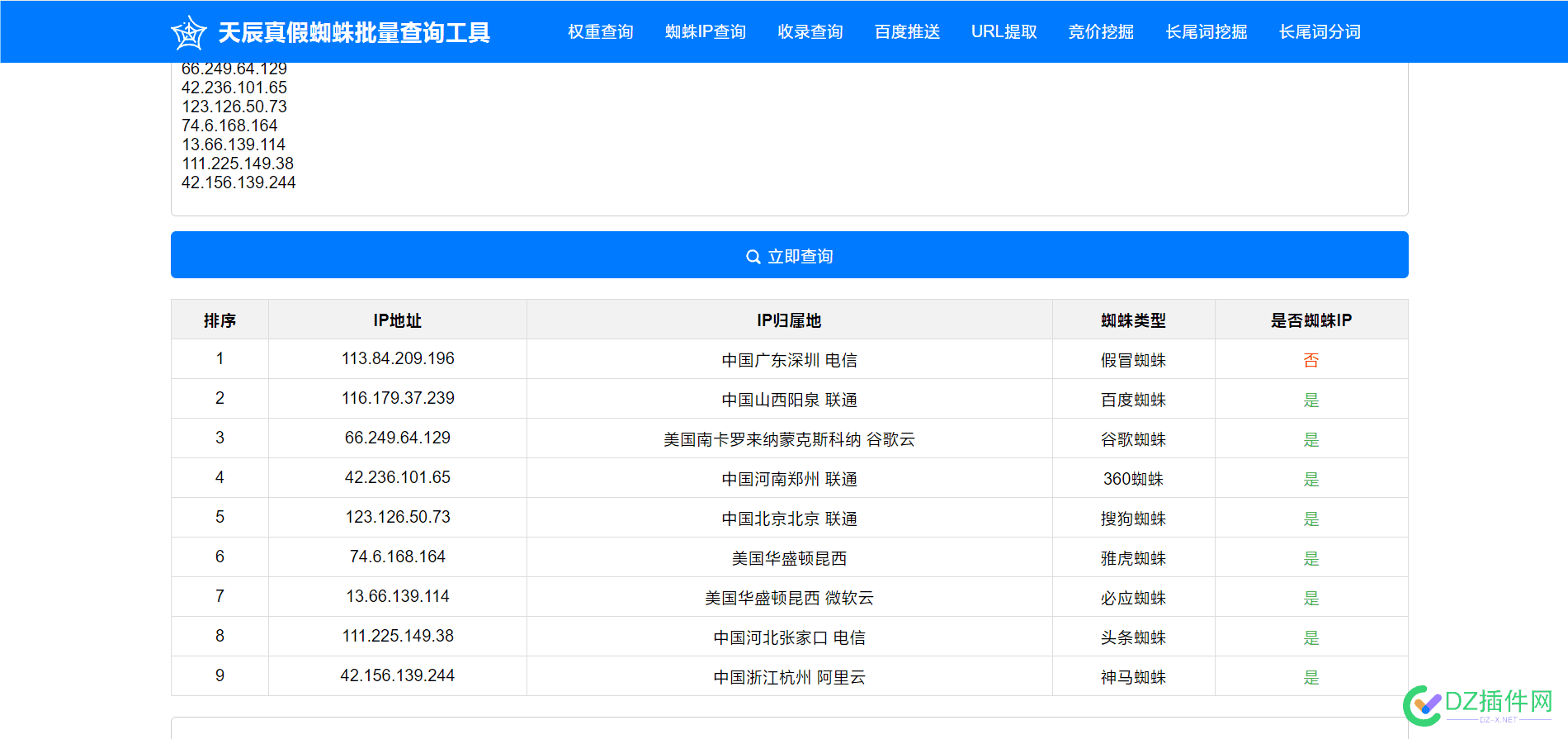Open 长尾词分词 navigation link
The height and width of the screenshot is (739, 1568).
point(1320,31)
